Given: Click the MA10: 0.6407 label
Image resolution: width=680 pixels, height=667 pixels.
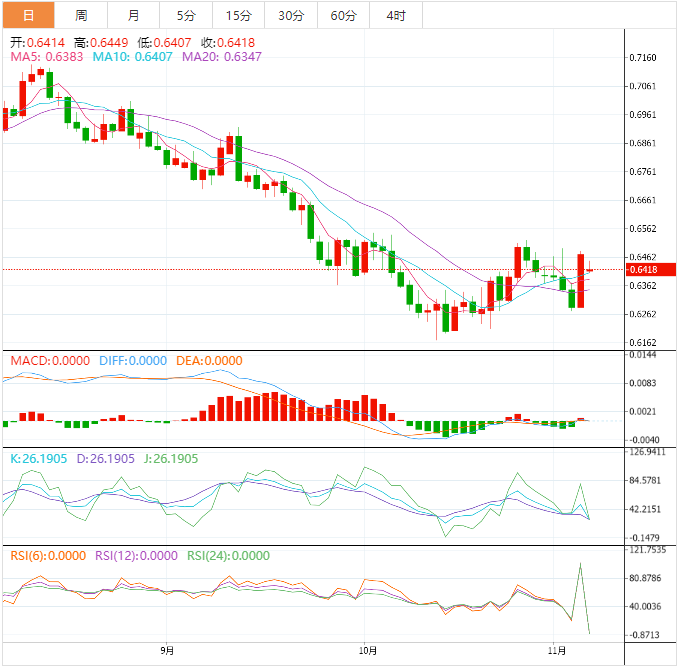Looking at the screenshot, I should (132, 57).
